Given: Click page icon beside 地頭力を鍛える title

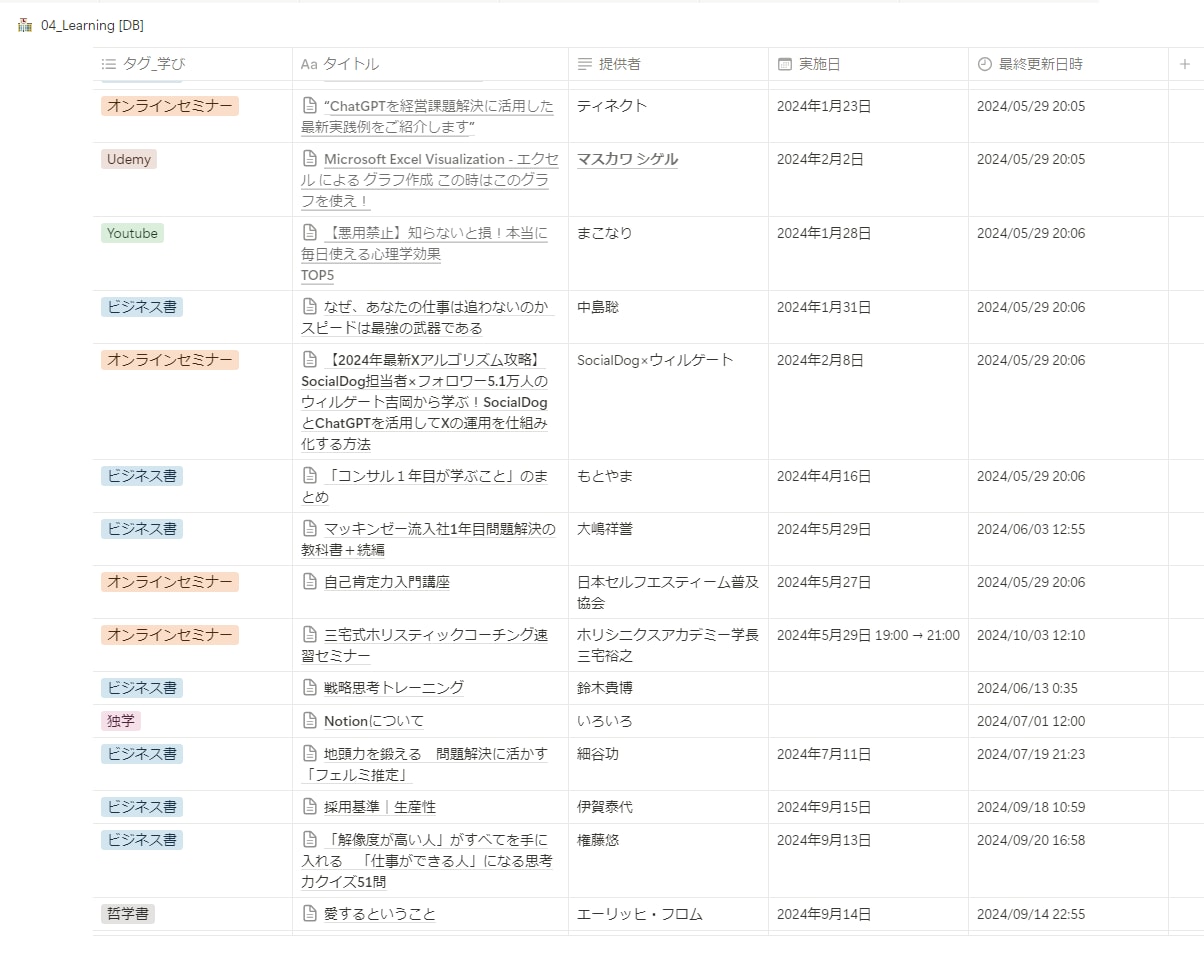Looking at the screenshot, I should [310, 754].
